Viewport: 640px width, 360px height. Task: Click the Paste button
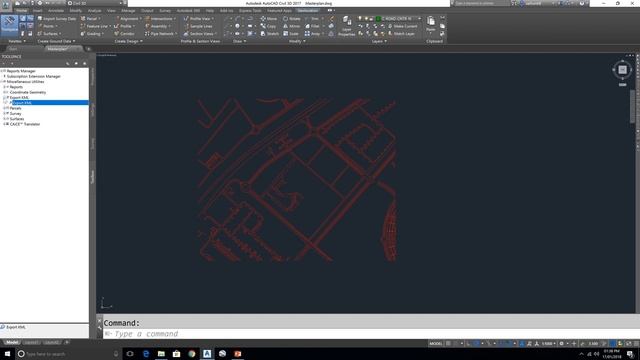pyautogui.click(x=431, y=24)
